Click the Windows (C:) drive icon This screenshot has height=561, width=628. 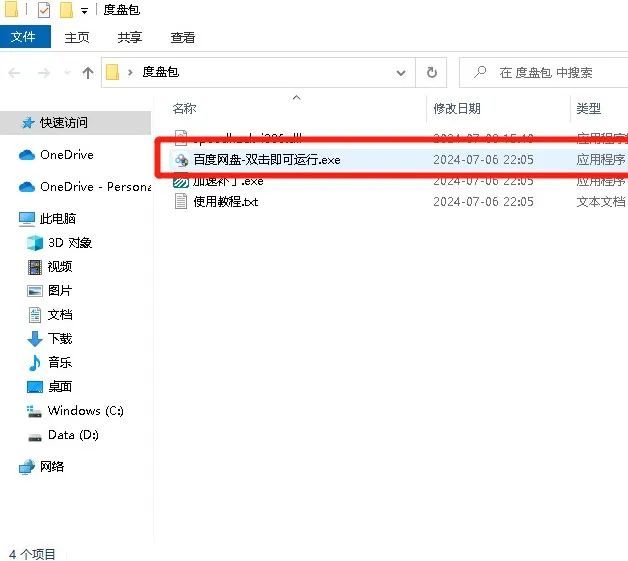point(34,412)
